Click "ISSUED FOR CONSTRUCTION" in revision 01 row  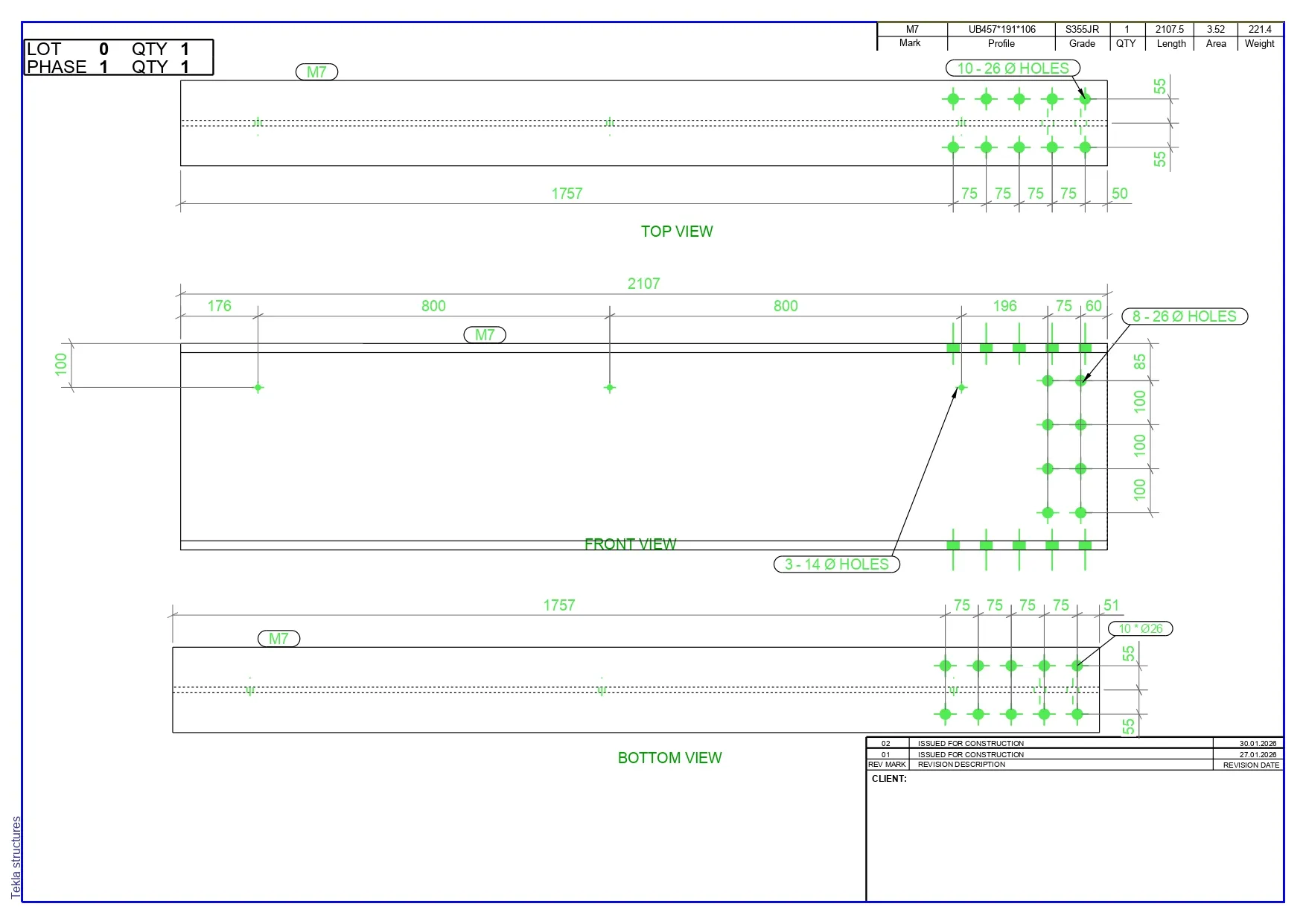(x=971, y=755)
